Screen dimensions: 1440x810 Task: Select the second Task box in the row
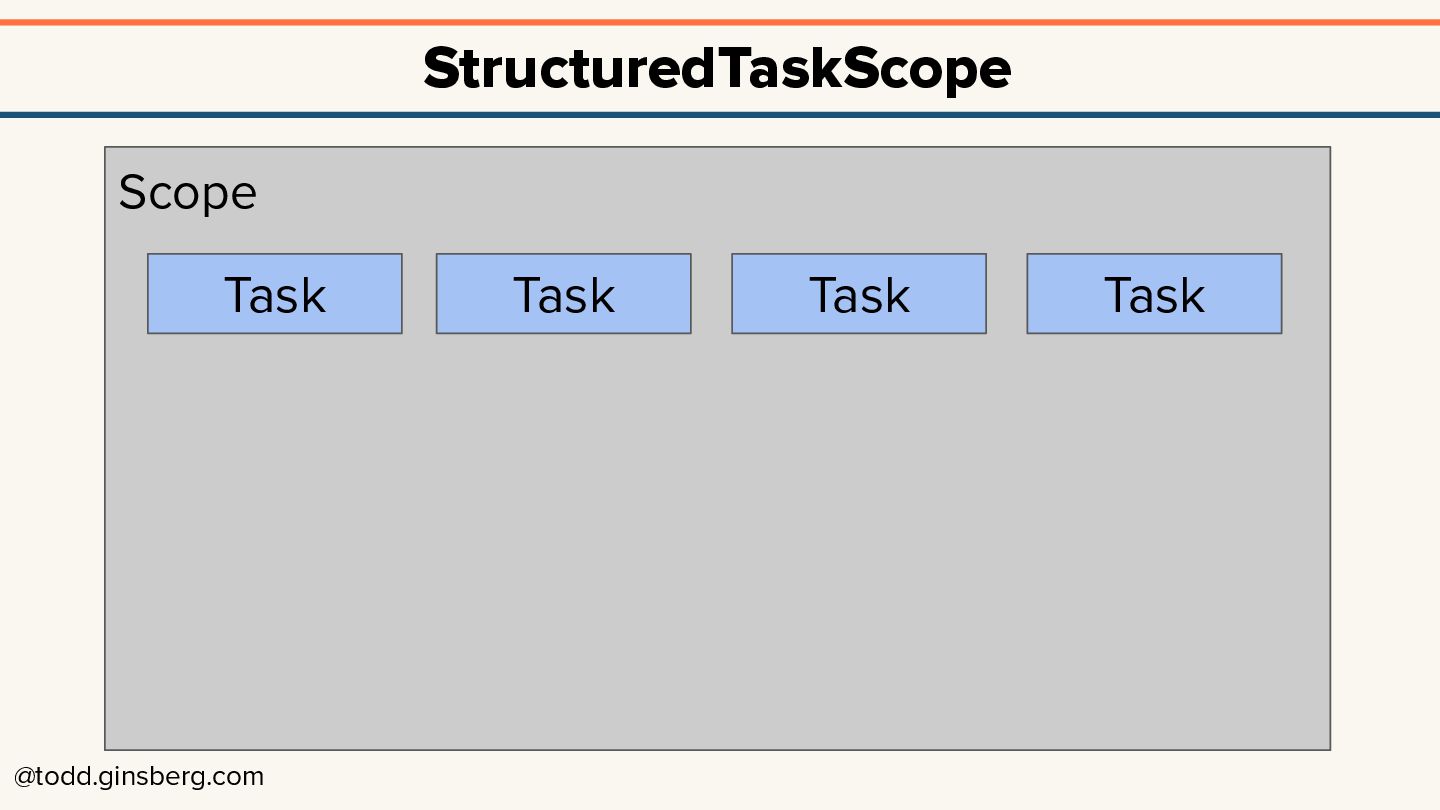pos(564,294)
